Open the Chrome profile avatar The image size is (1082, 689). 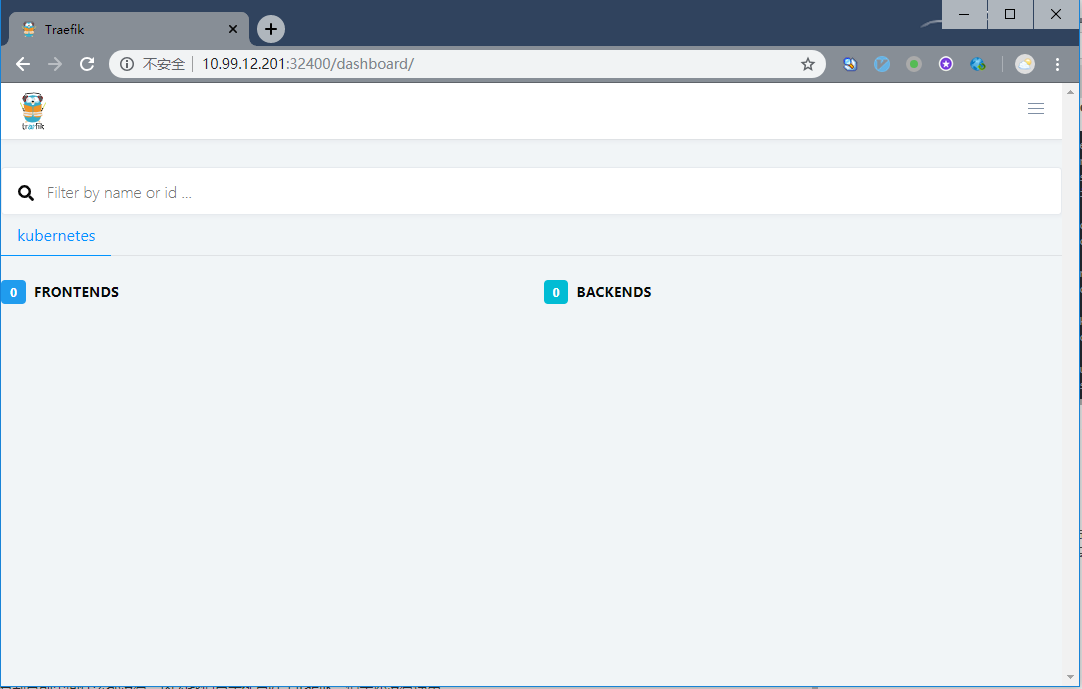point(1025,64)
